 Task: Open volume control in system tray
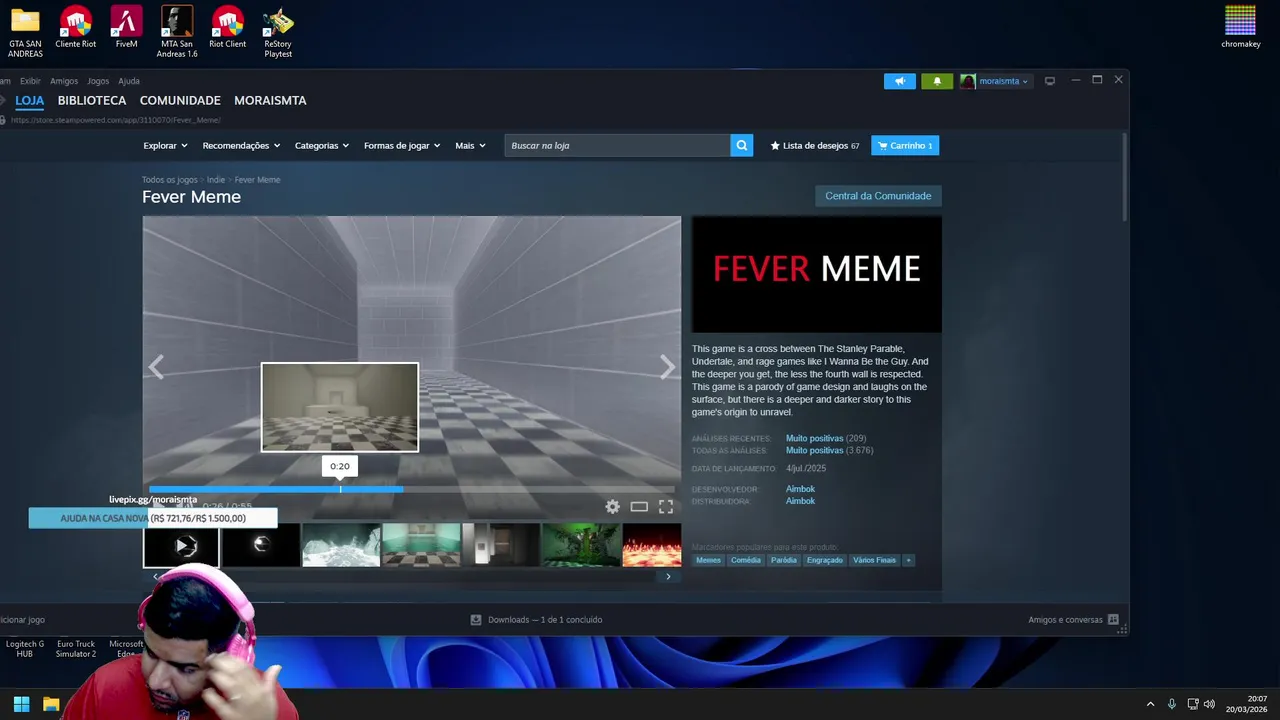click(x=1209, y=704)
